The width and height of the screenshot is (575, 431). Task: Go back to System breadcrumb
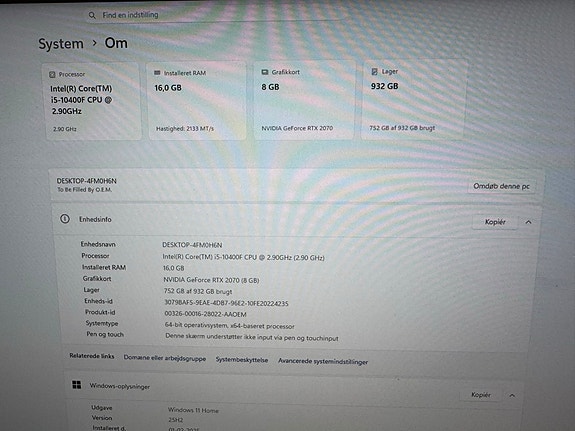pos(61,44)
